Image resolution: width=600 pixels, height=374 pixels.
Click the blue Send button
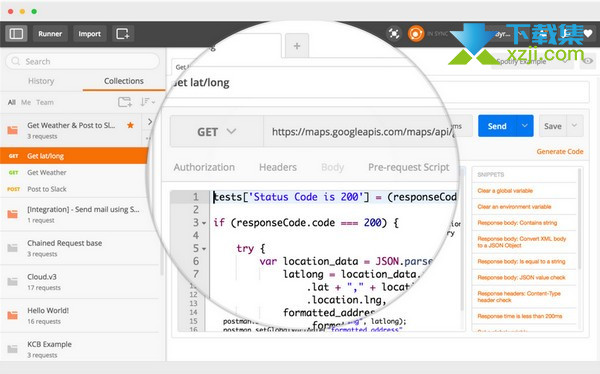pyautogui.click(x=497, y=126)
